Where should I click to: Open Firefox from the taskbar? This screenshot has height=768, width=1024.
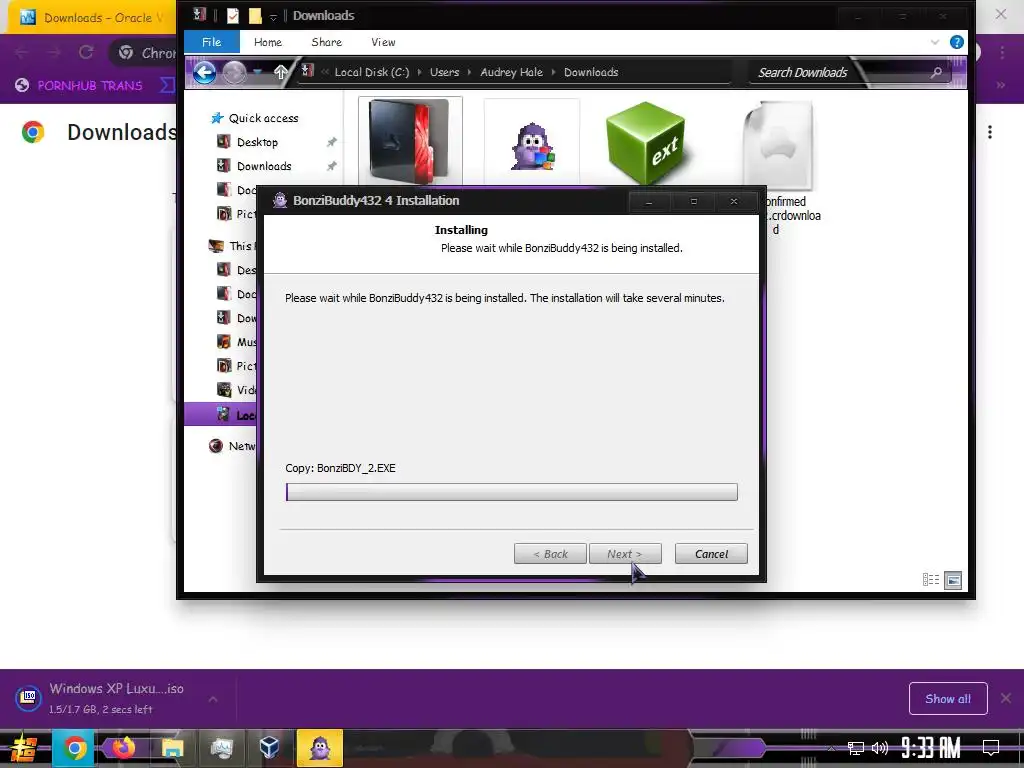tap(123, 748)
